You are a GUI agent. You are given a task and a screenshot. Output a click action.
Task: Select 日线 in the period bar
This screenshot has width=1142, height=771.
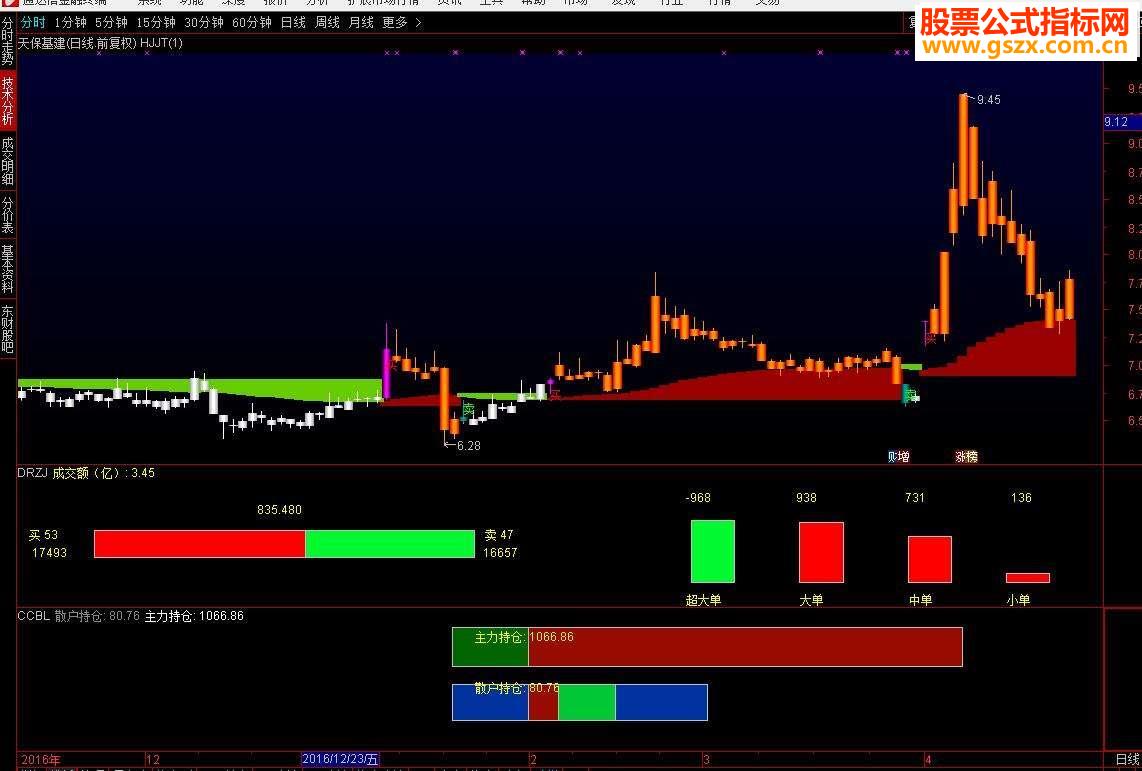coord(294,23)
